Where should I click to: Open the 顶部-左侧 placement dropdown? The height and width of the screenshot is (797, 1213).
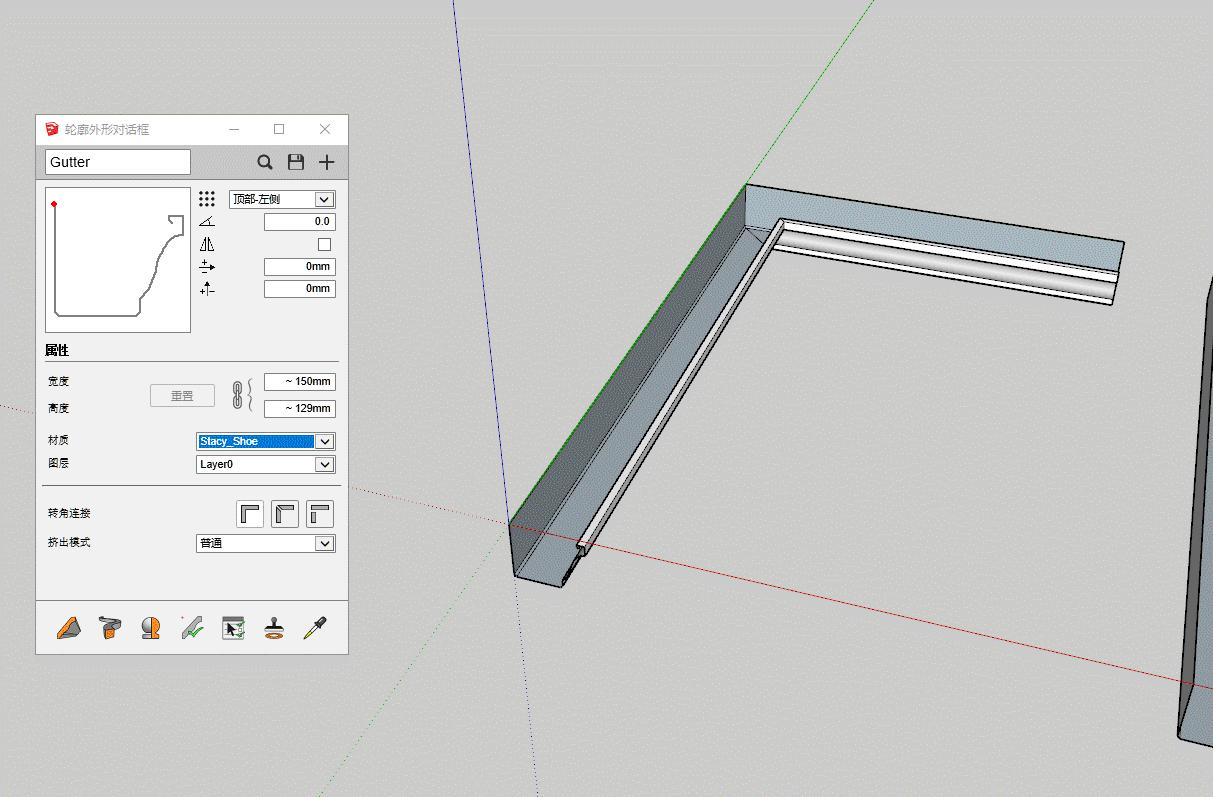coord(282,199)
